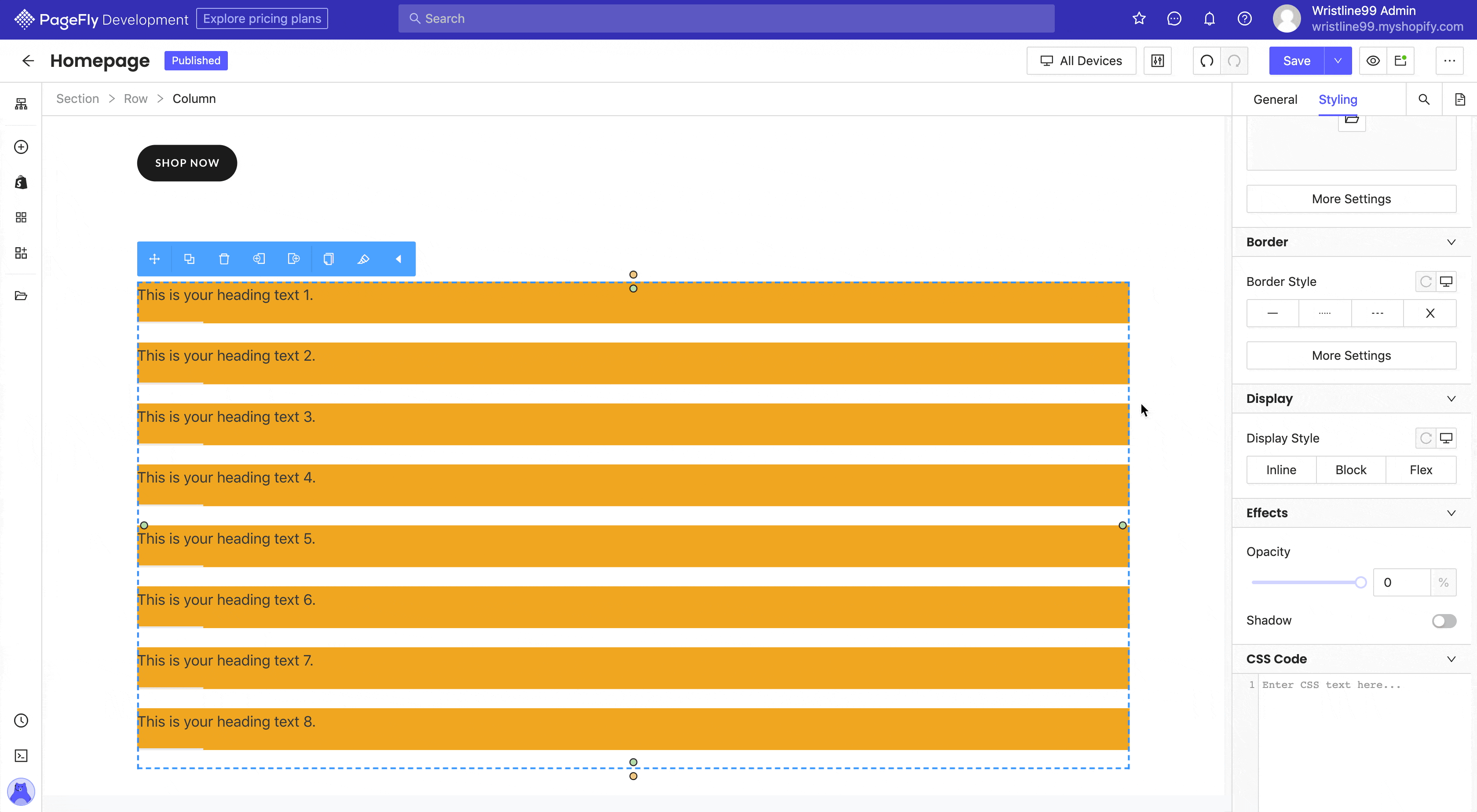
Task: Open the document icon in inspector
Action: pos(1460,99)
